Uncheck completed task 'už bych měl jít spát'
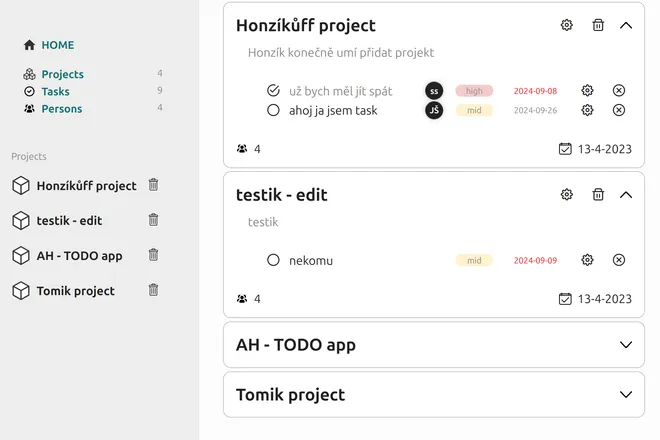 (x=273, y=91)
